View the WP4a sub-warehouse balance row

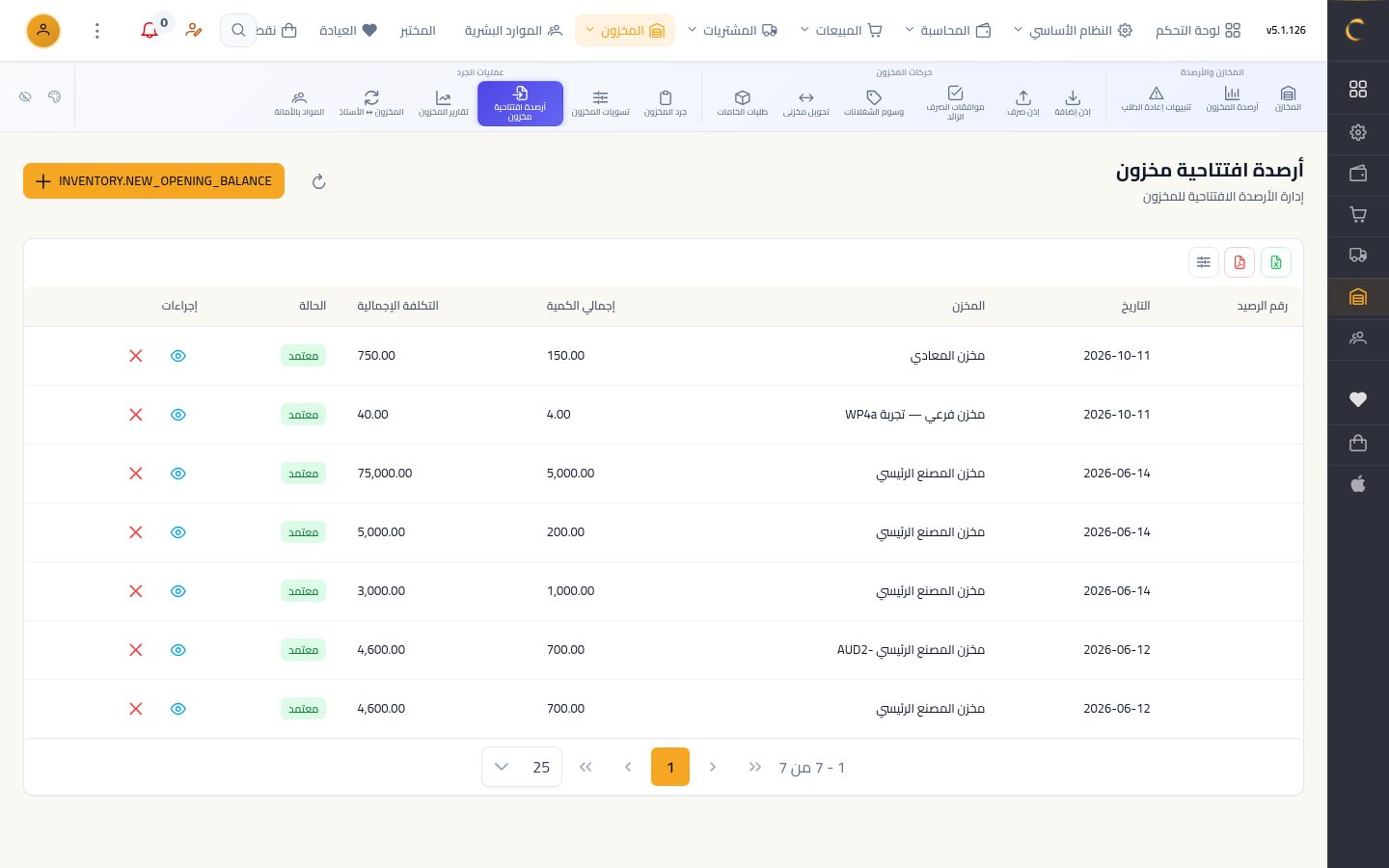coord(178,415)
